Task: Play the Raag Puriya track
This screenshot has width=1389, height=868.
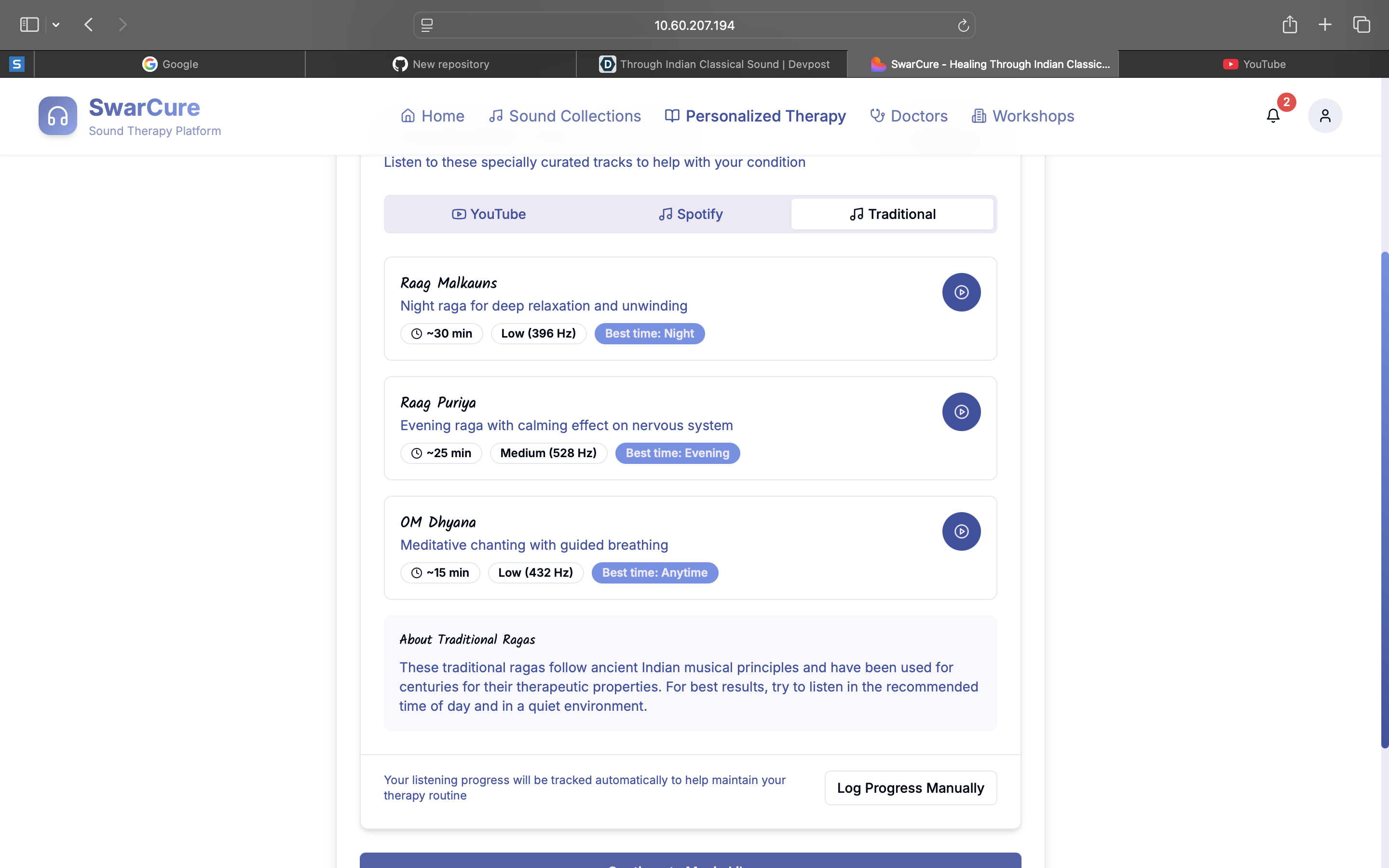Action: click(961, 412)
